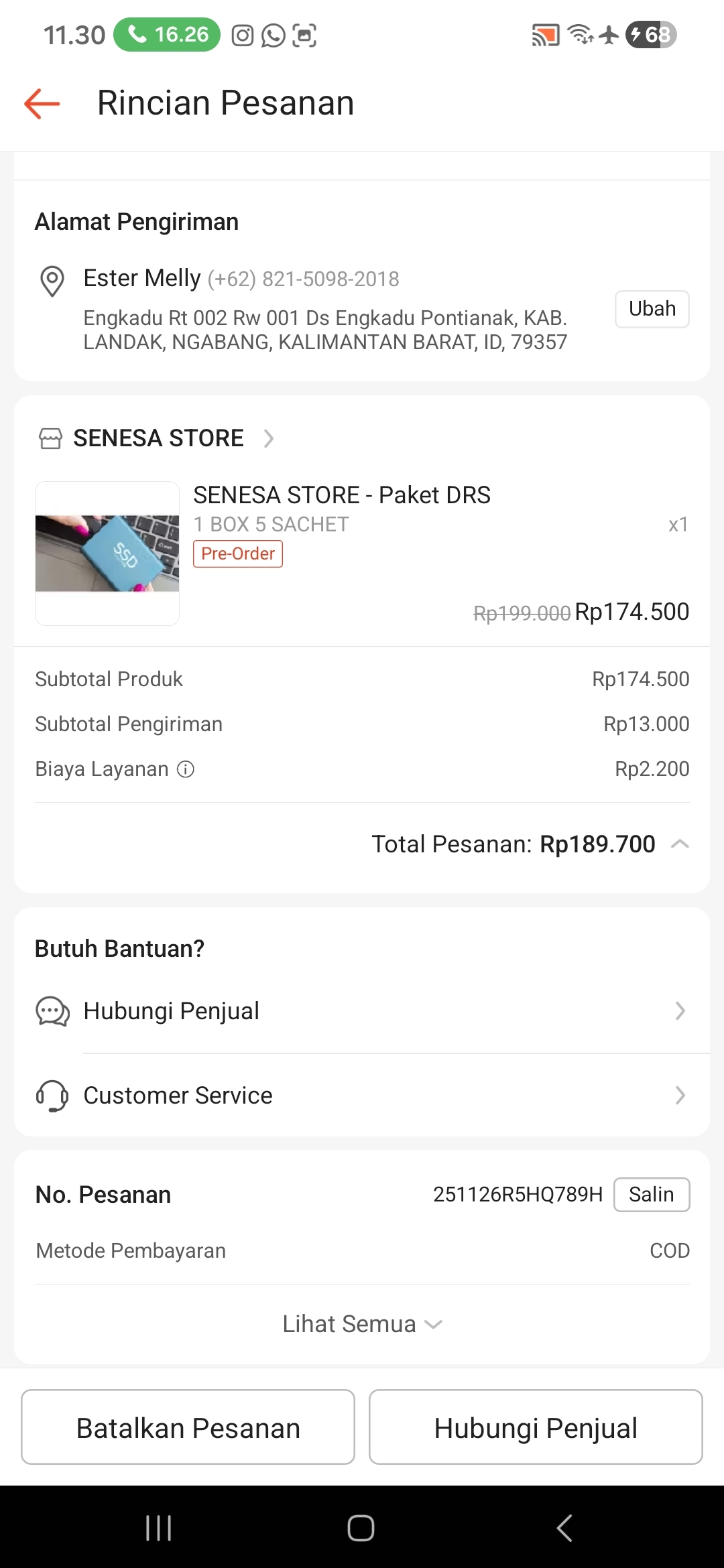Viewport: 724px width, 1568px height.
Task: Tap the SENESA STORE shop icon
Action: 50,438
